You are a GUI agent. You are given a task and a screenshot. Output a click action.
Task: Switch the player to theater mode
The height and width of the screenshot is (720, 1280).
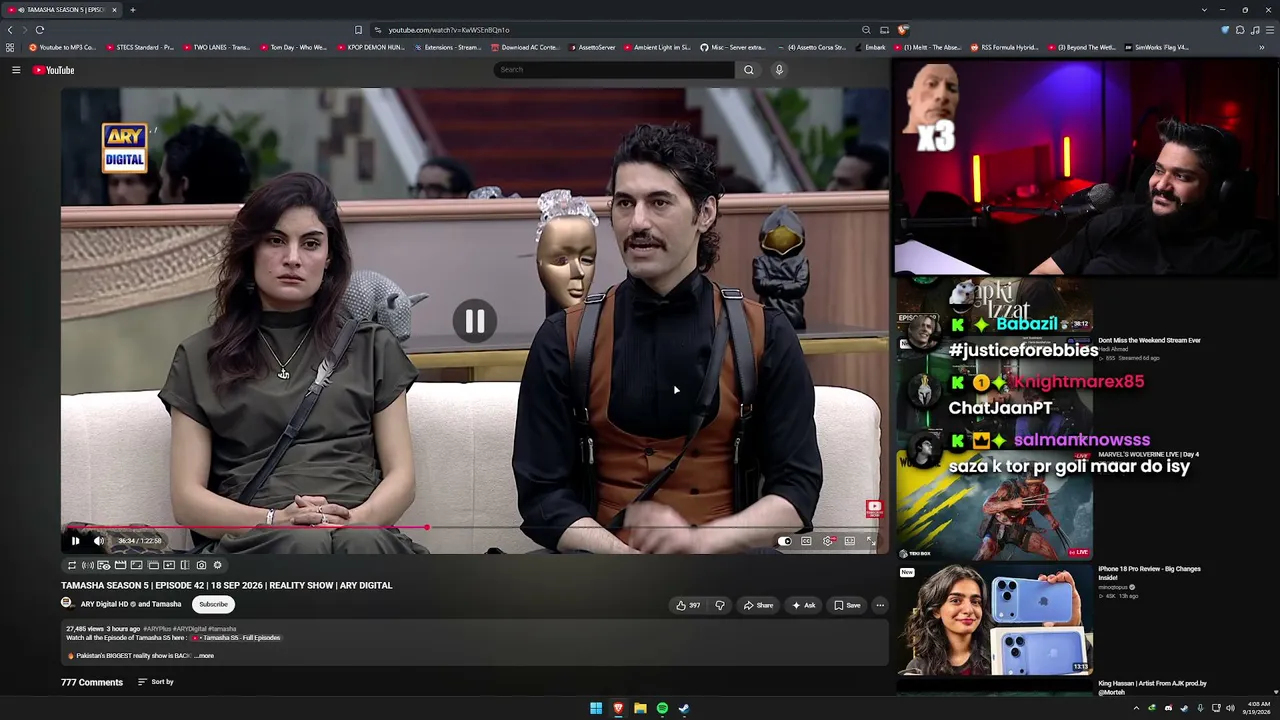850,541
